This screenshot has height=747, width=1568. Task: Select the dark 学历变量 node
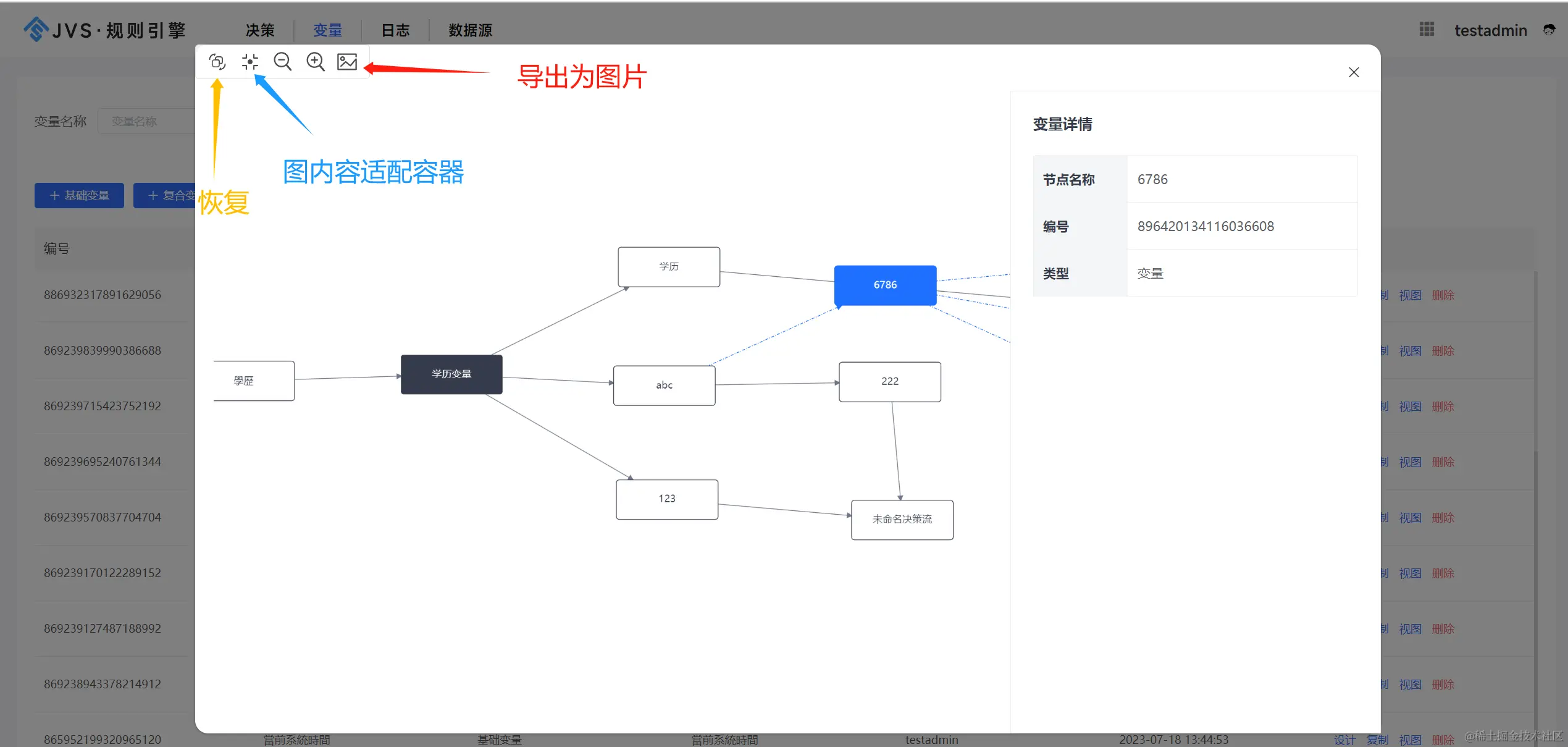(451, 374)
